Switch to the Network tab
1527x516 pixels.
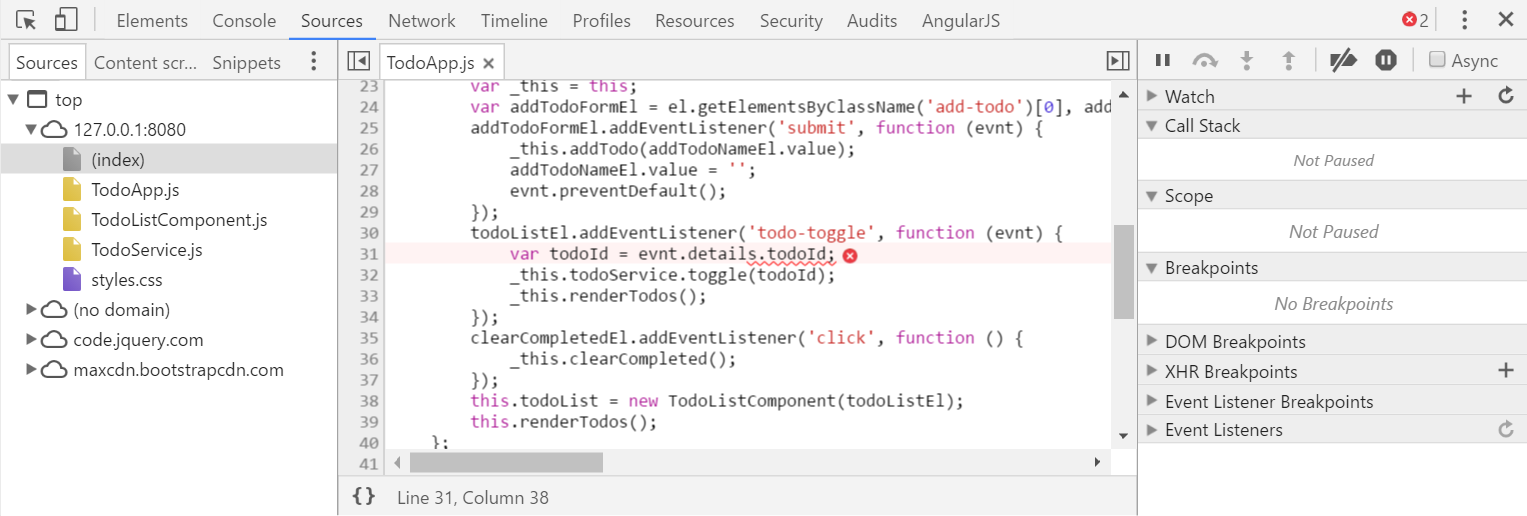pyautogui.click(x=421, y=21)
